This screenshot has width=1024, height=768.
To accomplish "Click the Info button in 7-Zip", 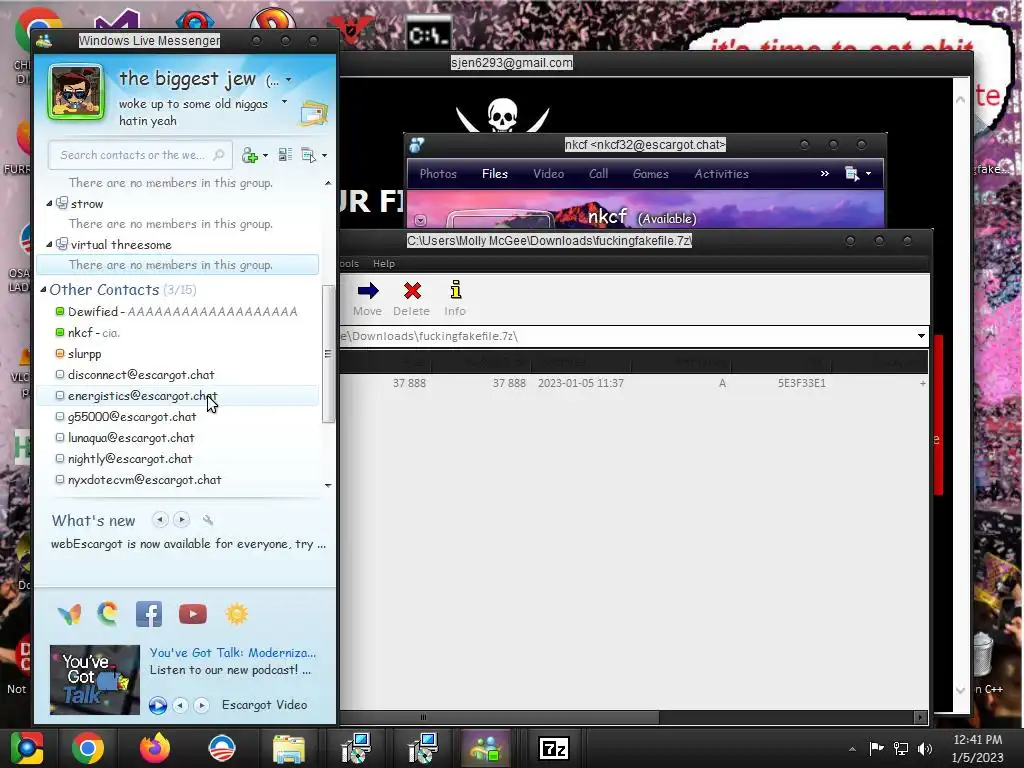I will point(455,298).
